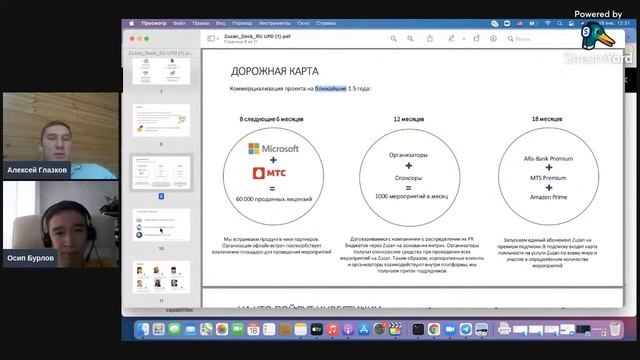The image size is (640, 360).
Task: Click the МТС logo in first circle
Action: [x=269, y=173]
